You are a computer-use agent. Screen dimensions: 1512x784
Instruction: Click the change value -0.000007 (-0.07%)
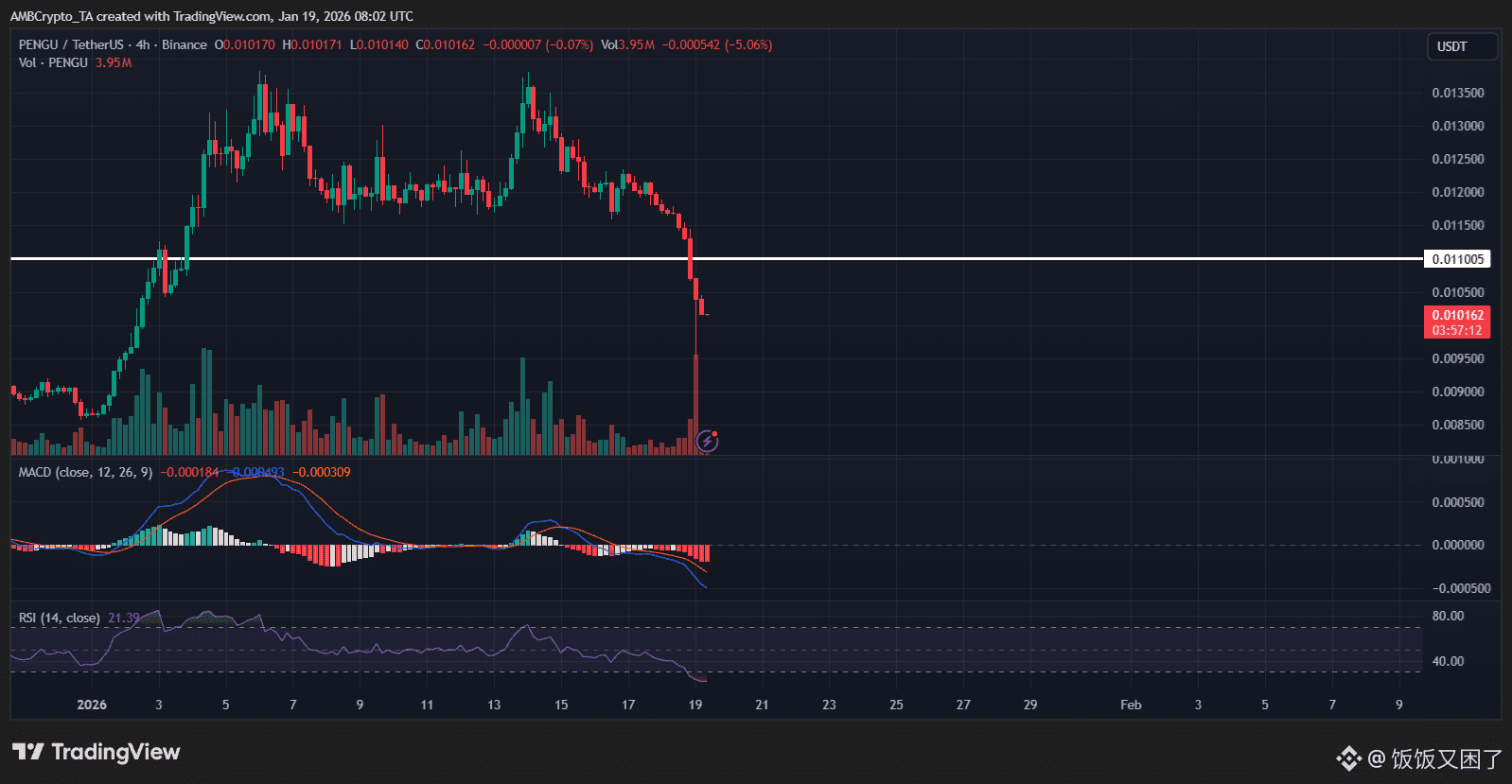coord(538,44)
